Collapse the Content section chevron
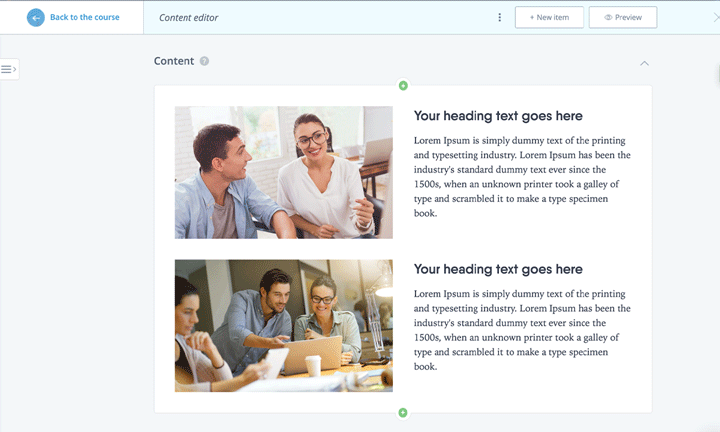The width and height of the screenshot is (720, 432). [644, 63]
